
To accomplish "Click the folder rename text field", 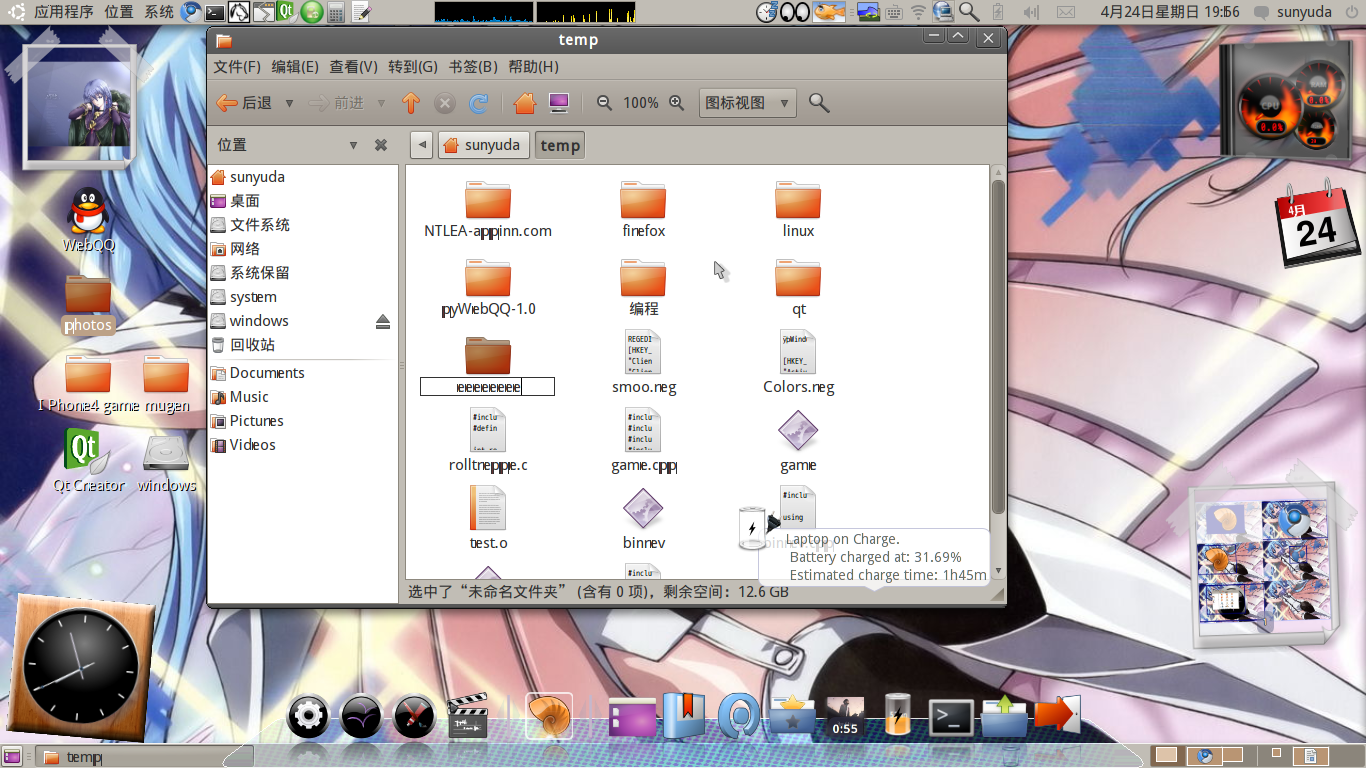I will pos(487,387).
